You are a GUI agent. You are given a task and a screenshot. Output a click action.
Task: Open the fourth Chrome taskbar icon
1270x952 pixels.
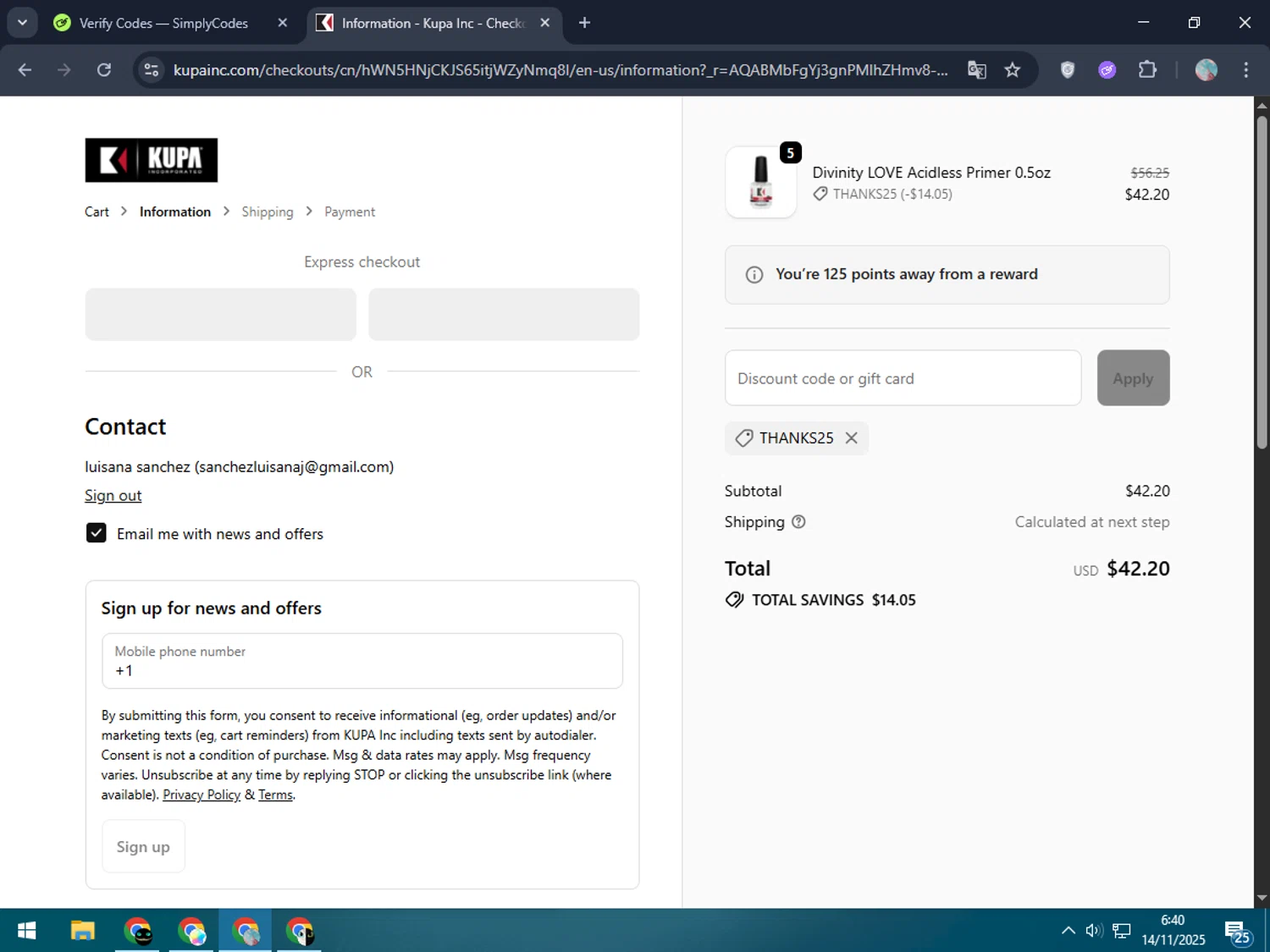click(300, 931)
